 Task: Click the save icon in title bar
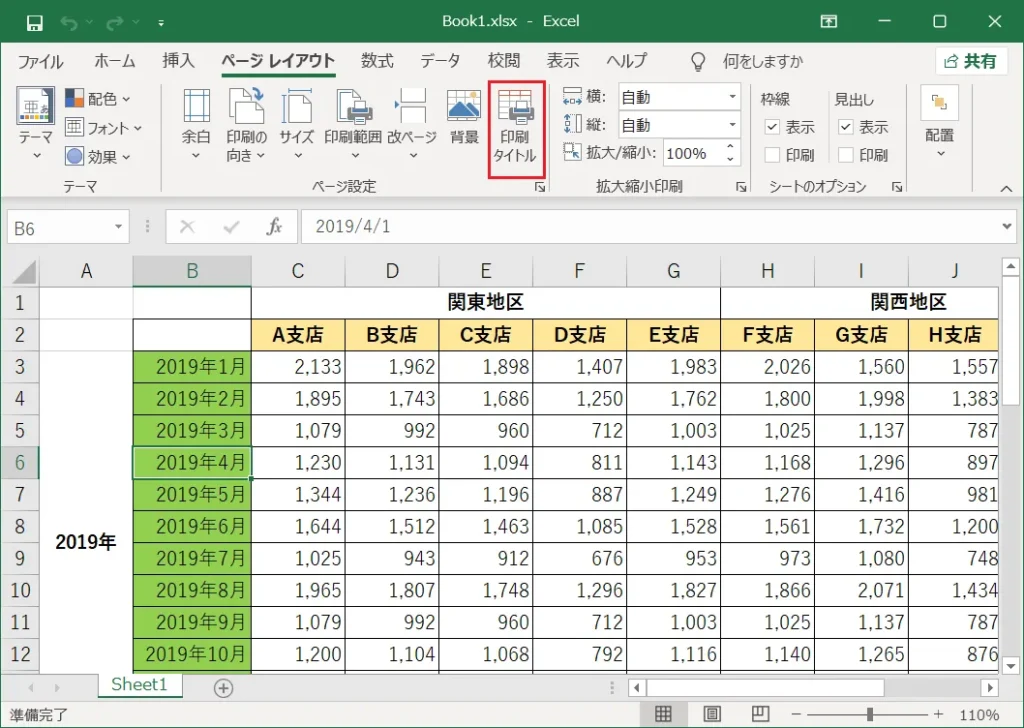[34, 23]
